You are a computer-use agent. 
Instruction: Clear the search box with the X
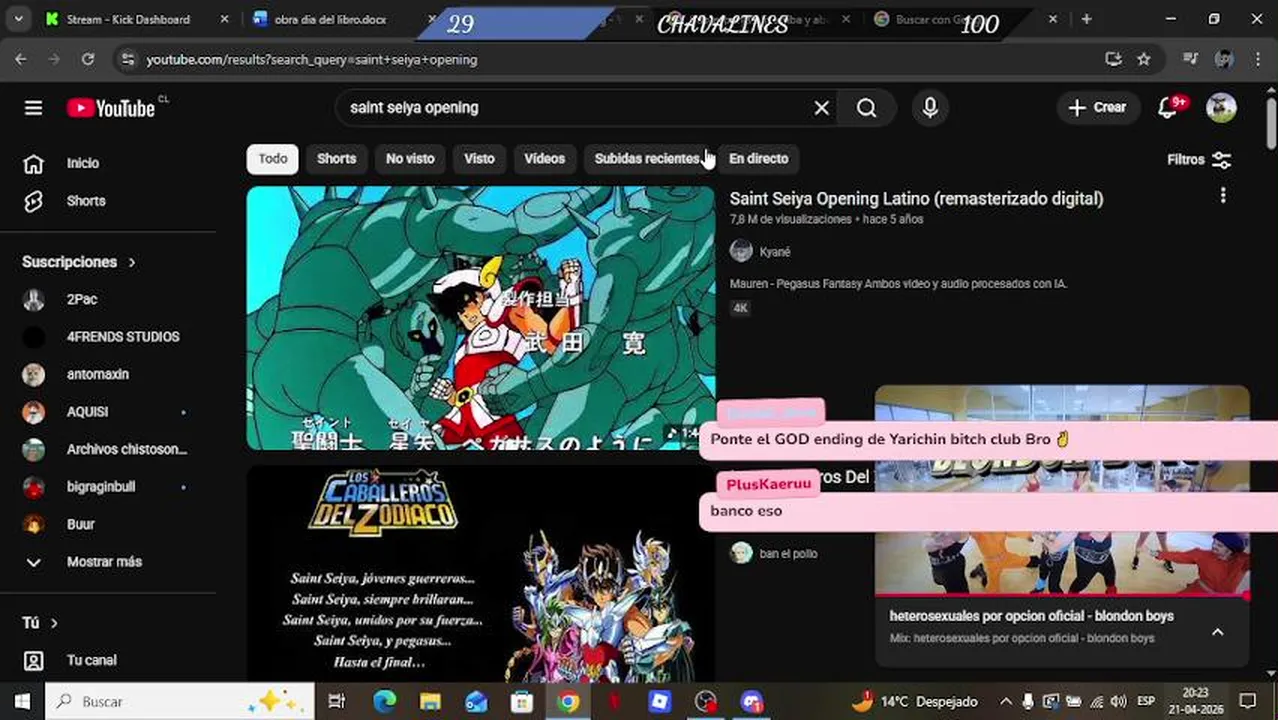[821, 108]
